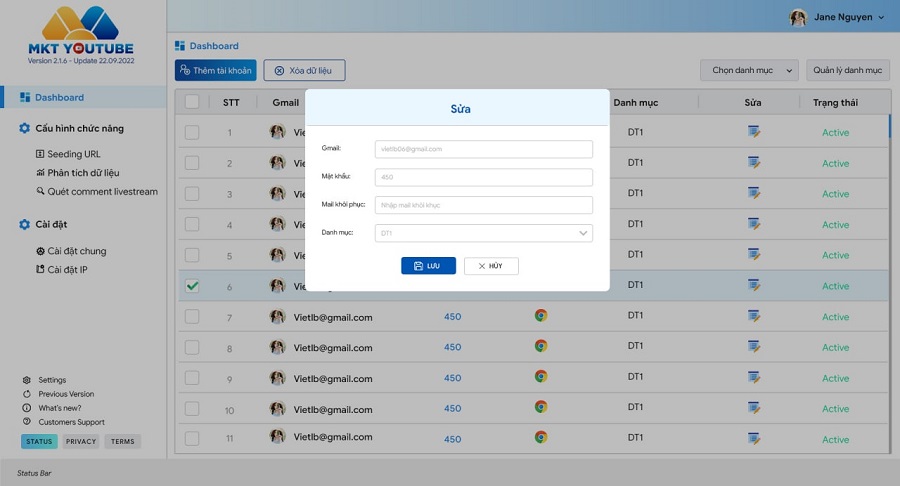This screenshot has height=486, width=900.
Task: Click the Mật khẩu input field
Action: pyautogui.click(x=483, y=177)
